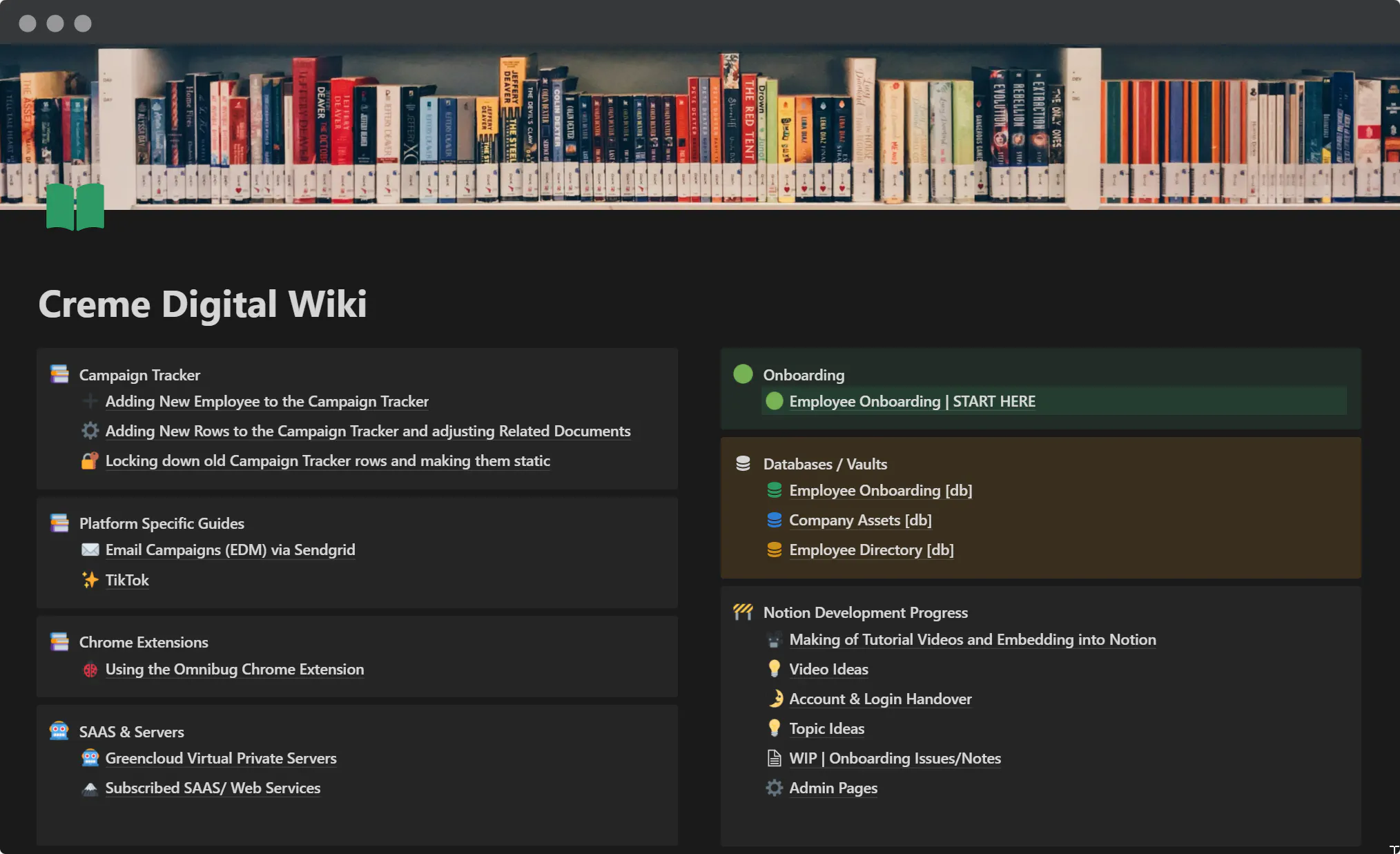This screenshot has height=854, width=1400.
Task: Select the Admin Pages entry
Action: [x=834, y=788]
